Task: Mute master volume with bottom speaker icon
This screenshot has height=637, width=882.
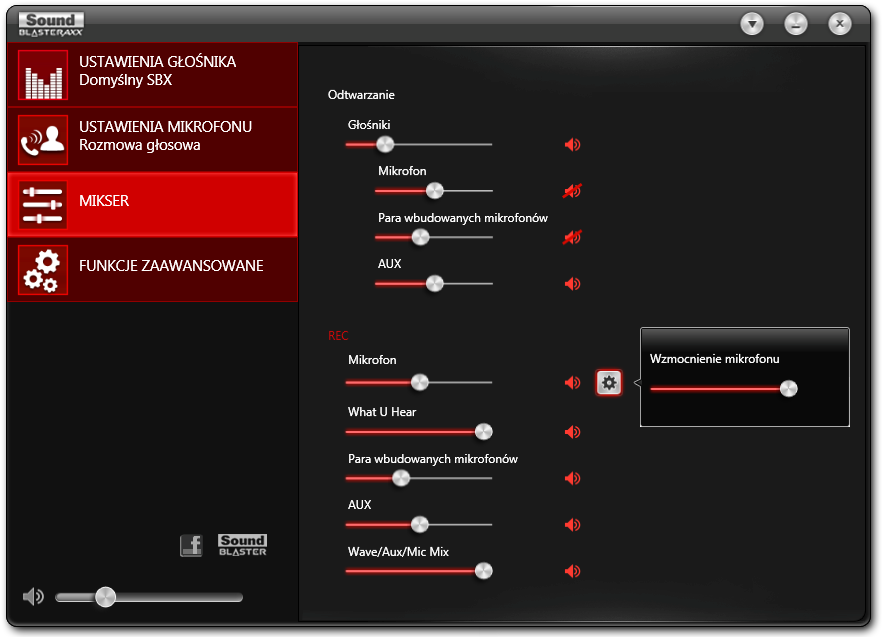Action: [33, 596]
